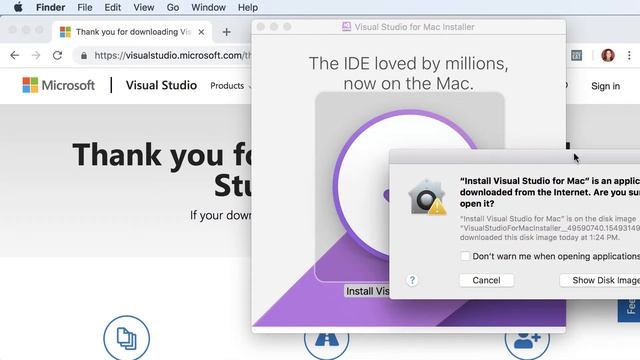640x360 pixels.
Task: Close the Visual Studio download browser tab
Action: coord(201,32)
